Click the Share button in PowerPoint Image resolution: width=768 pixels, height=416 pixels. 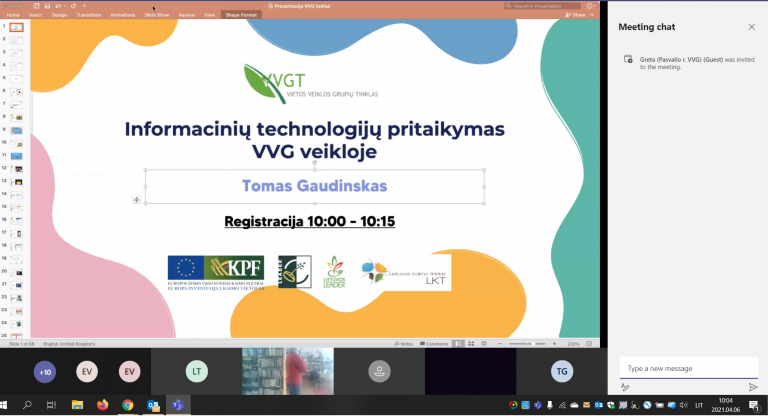click(576, 15)
